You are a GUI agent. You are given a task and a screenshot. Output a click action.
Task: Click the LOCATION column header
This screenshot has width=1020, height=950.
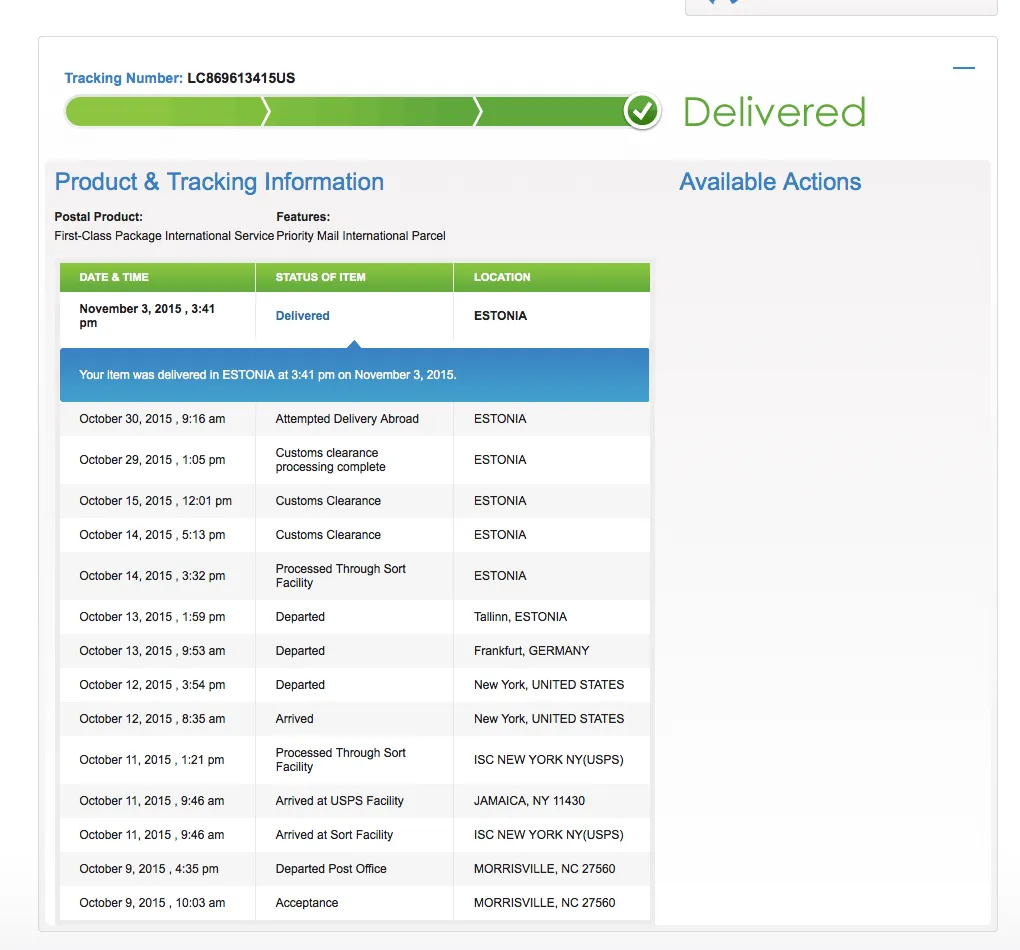(552, 277)
